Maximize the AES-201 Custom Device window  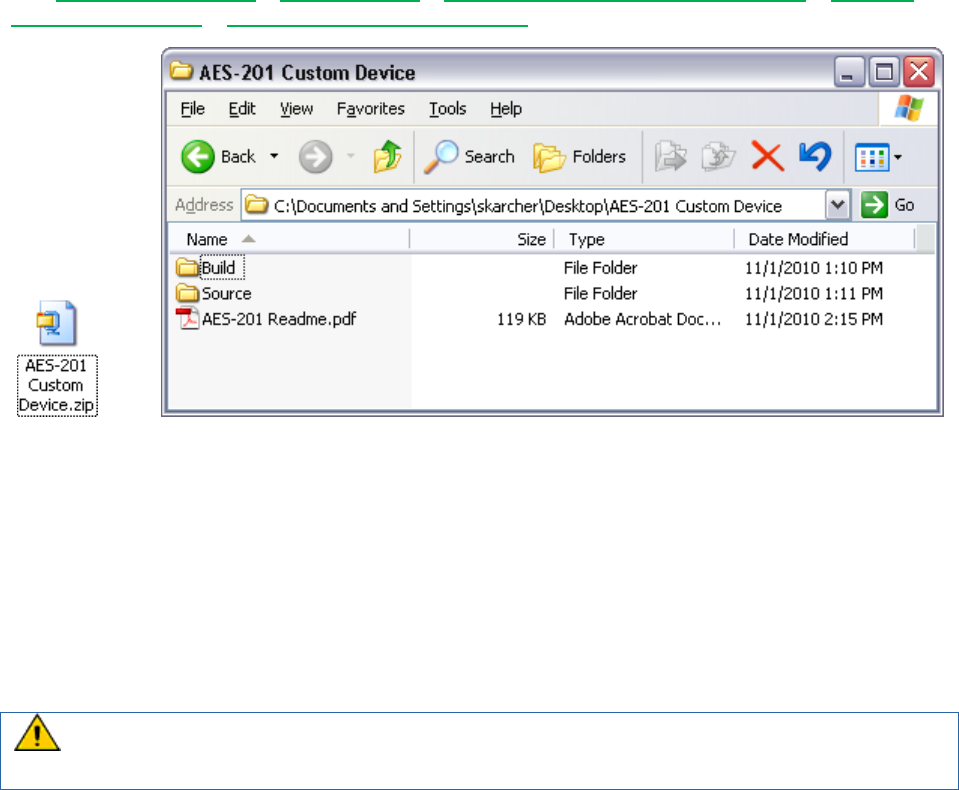[884, 72]
